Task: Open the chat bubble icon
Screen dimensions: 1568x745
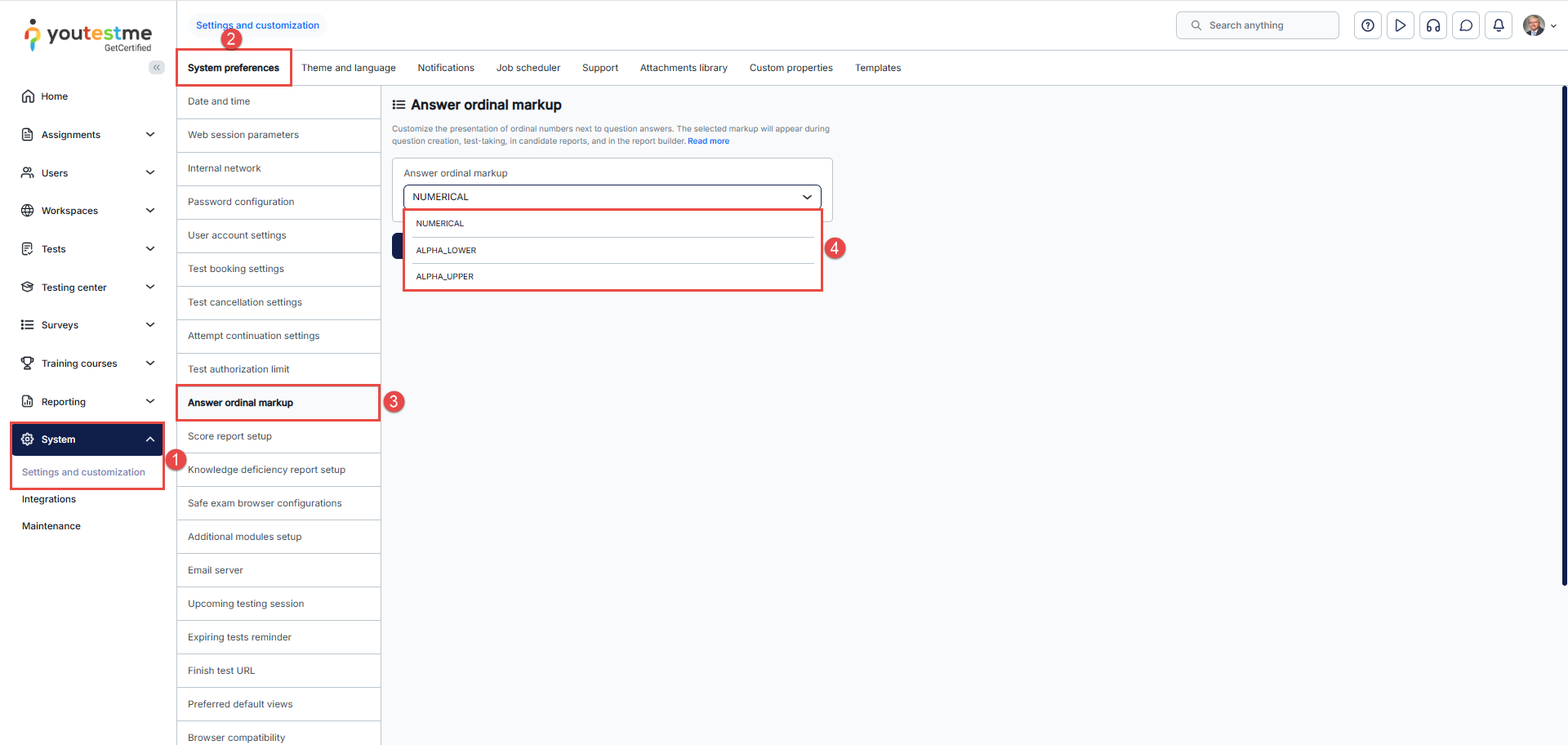Action: pos(1466,25)
